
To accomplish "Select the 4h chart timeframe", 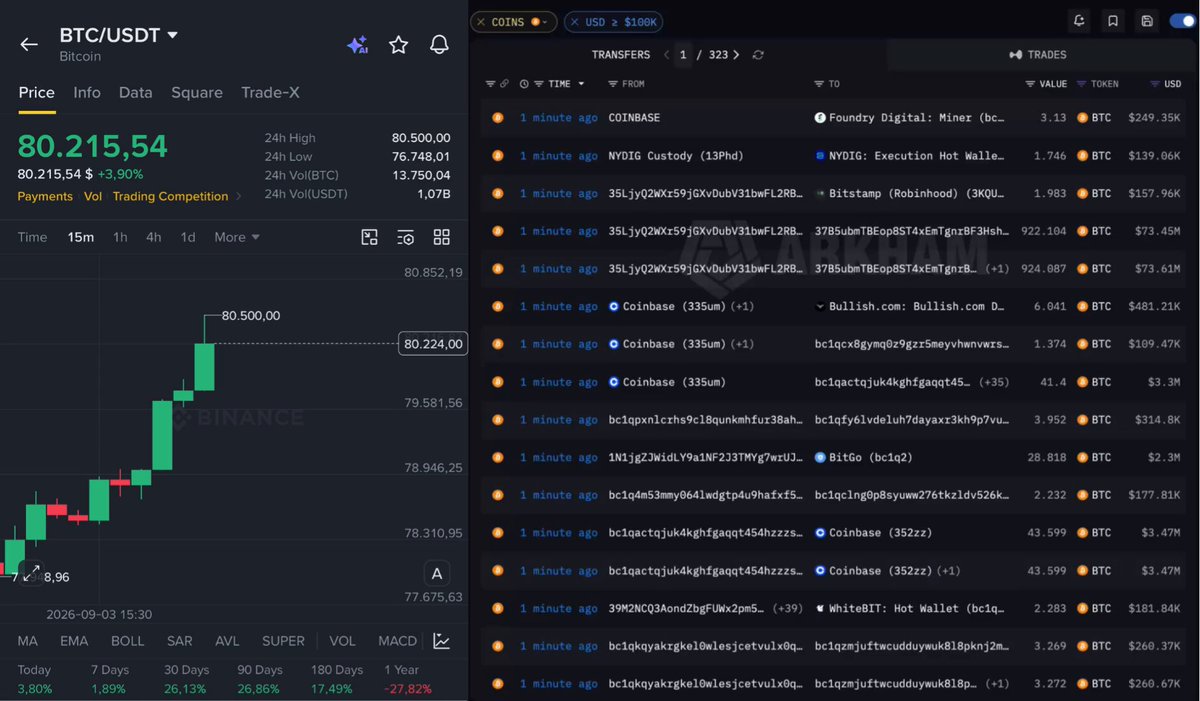I will click(153, 237).
